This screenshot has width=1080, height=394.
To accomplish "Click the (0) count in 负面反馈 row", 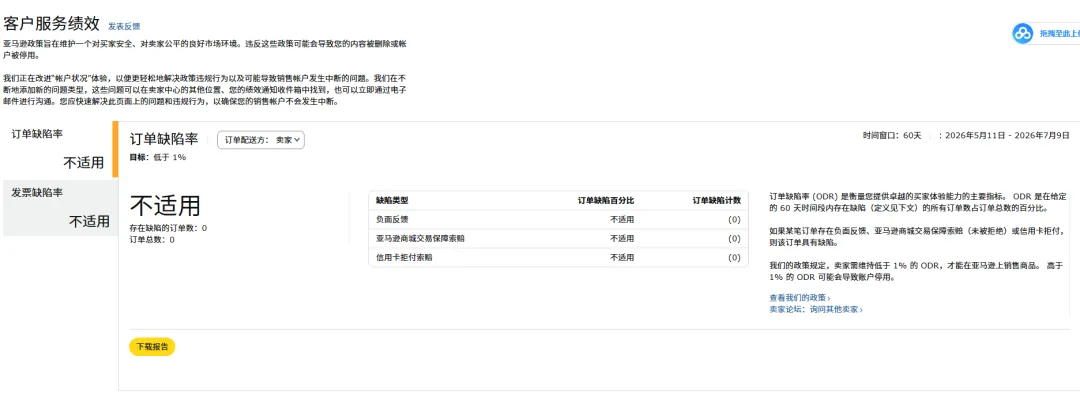I will 734,220.
